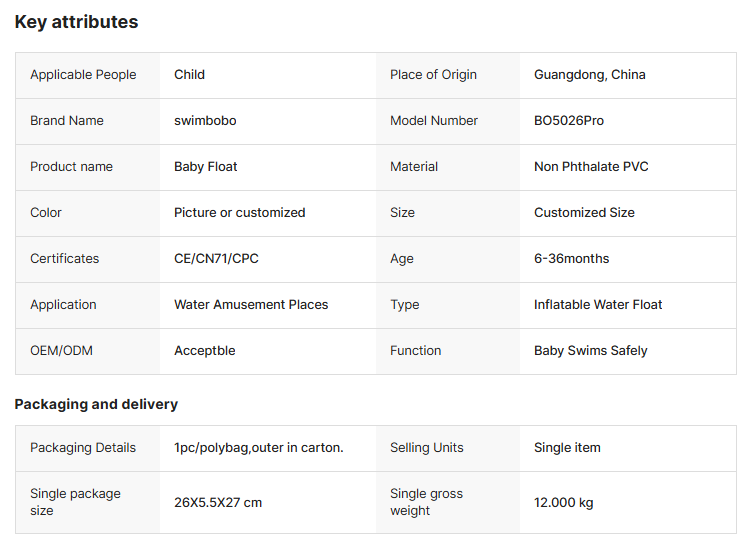Select the Water Amusement Places value
This screenshot has height=546, width=744.
pos(251,305)
